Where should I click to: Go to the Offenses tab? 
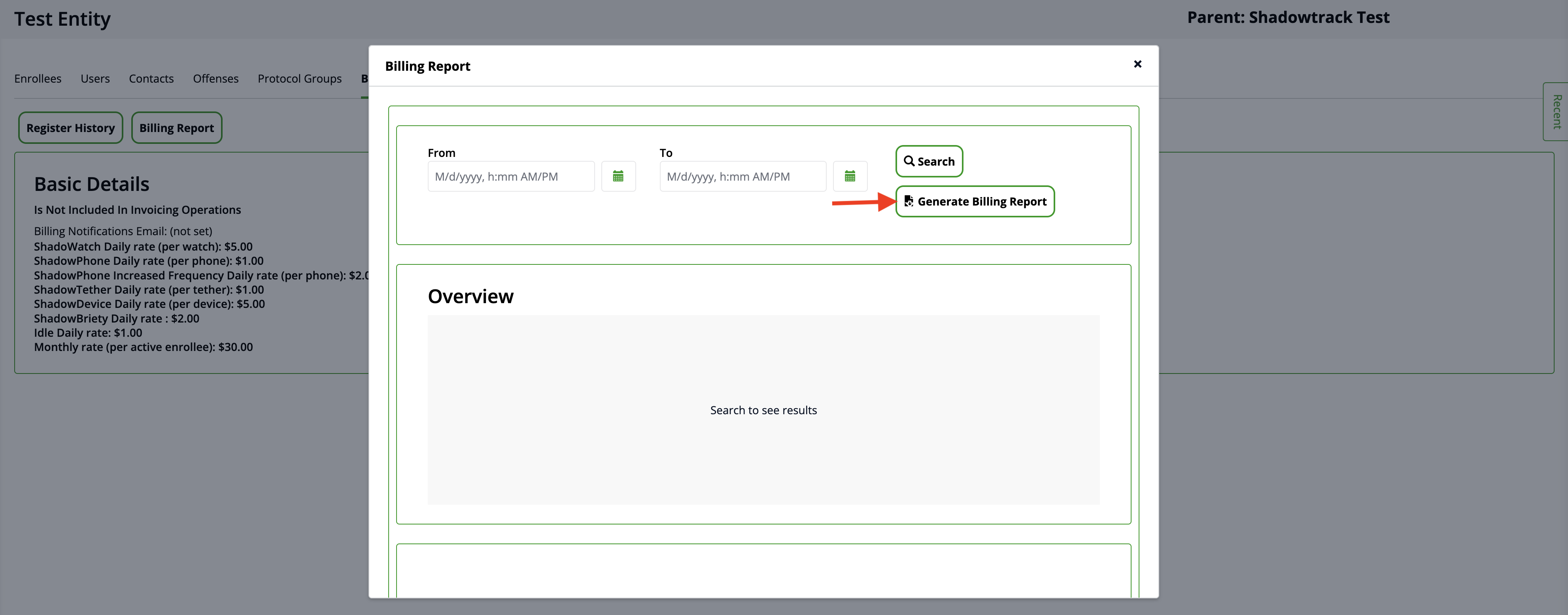(215, 79)
